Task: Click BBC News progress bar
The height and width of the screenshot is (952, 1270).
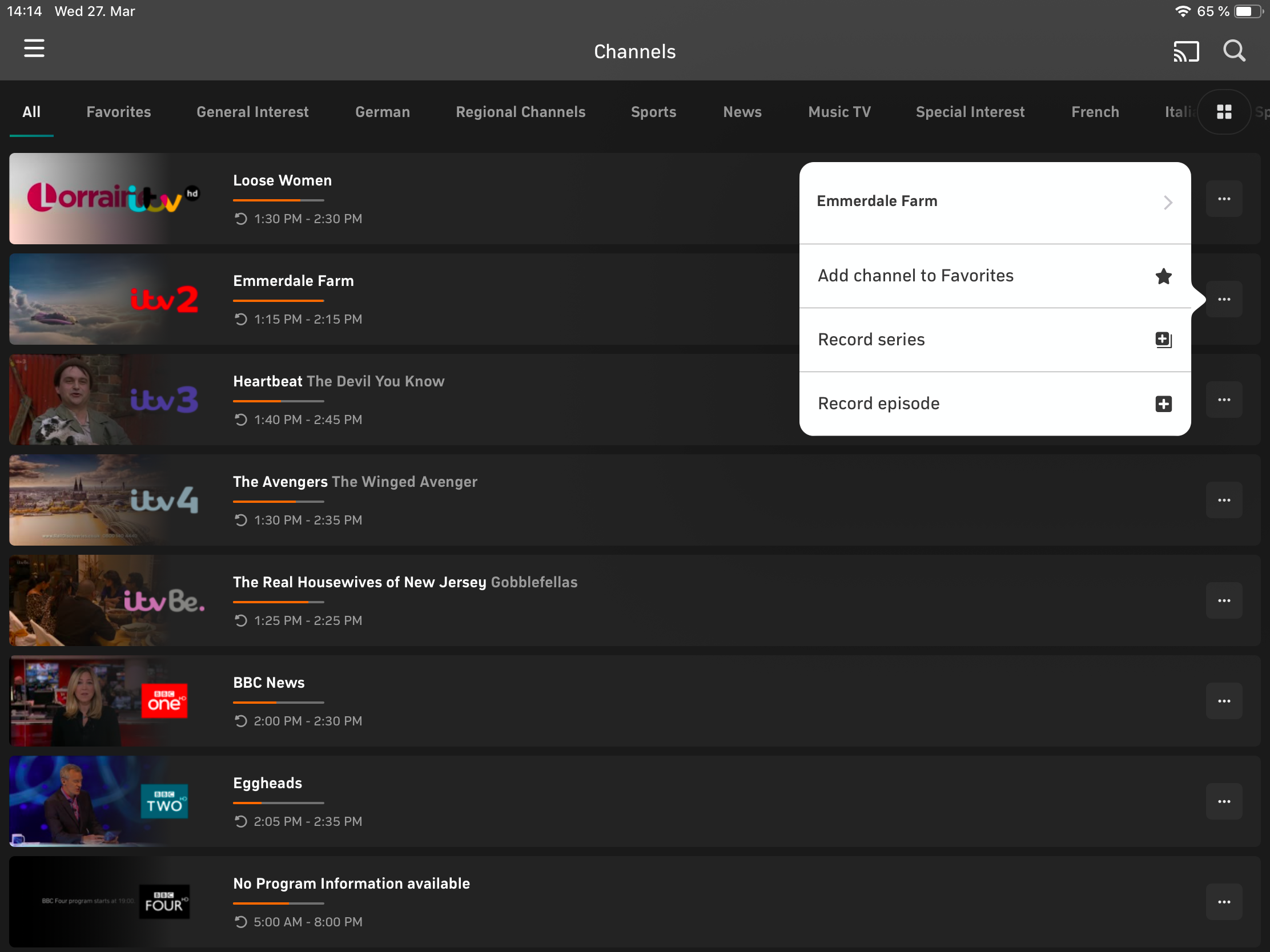Action: (279, 703)
